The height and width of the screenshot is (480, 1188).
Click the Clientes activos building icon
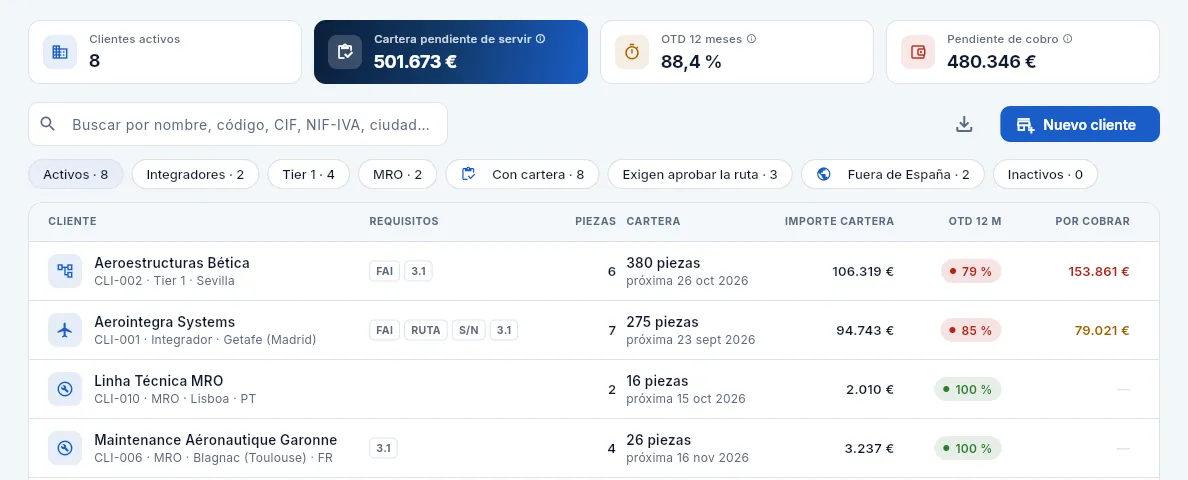(60, 51)
